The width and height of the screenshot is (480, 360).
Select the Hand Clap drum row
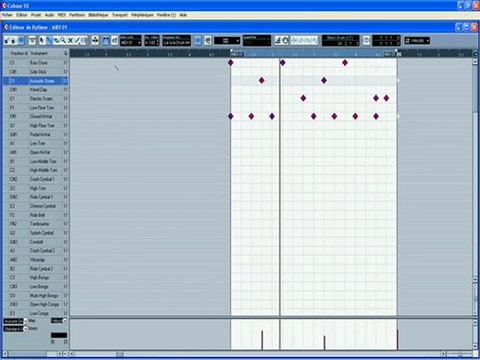tap(36, 90)
